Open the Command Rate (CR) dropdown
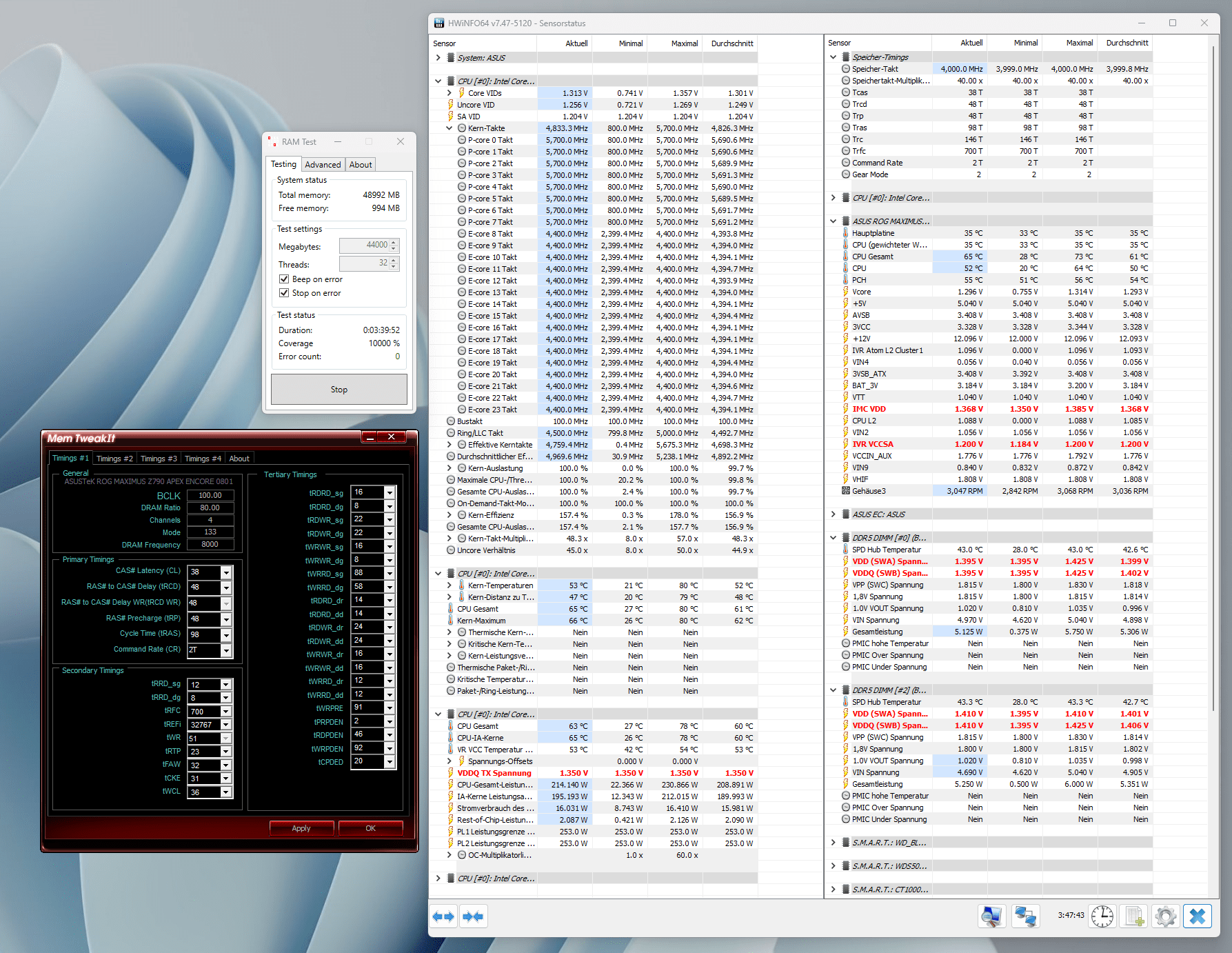Image resolution: width=1232 pixels, height=953 pixels. point(226,650)
